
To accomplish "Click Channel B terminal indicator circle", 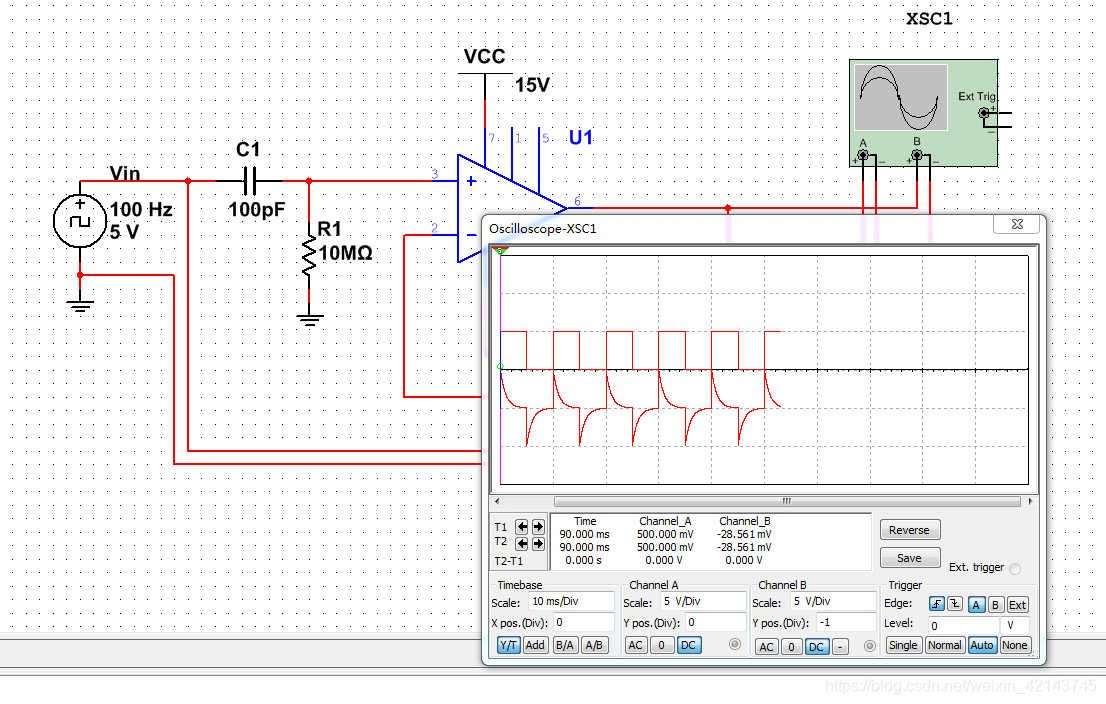I will click(x=870, y=645).
